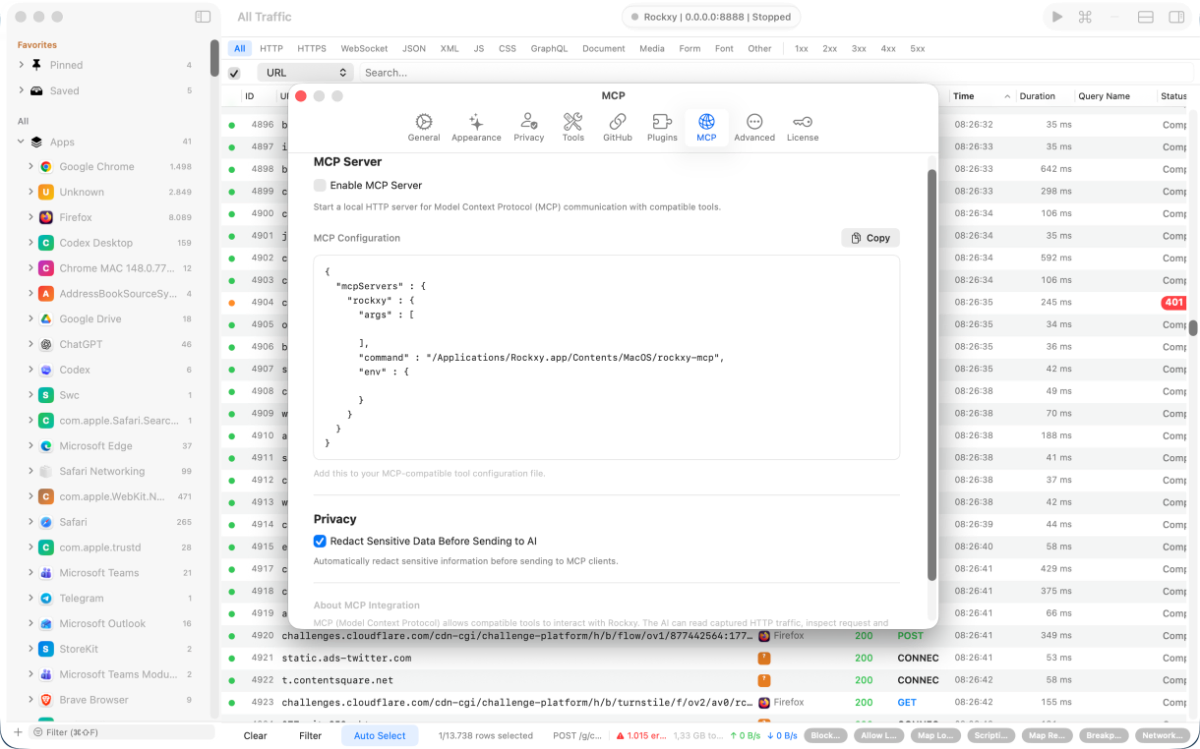This screenshot has height=749, width=1200.
Task: Switch to the side-by-side layout icon
Action: [x=1176, y=17]
